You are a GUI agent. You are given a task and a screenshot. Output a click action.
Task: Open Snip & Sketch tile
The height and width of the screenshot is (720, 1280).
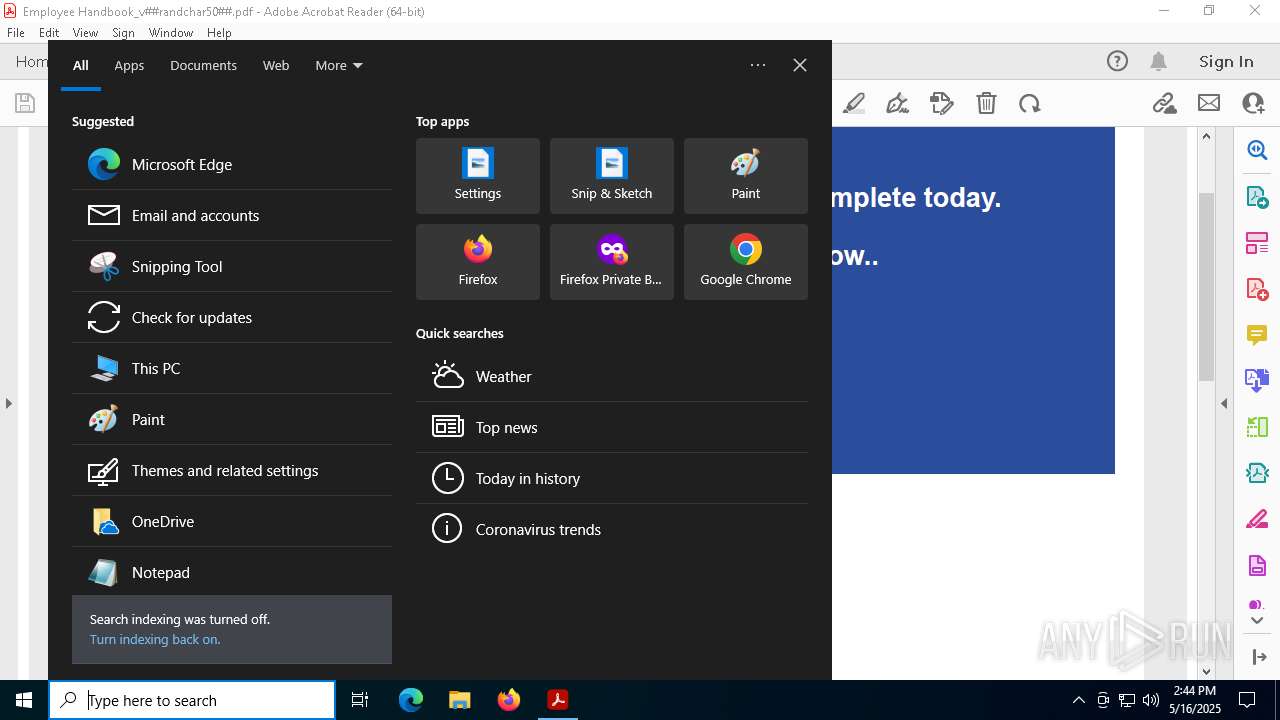[612, 176]
